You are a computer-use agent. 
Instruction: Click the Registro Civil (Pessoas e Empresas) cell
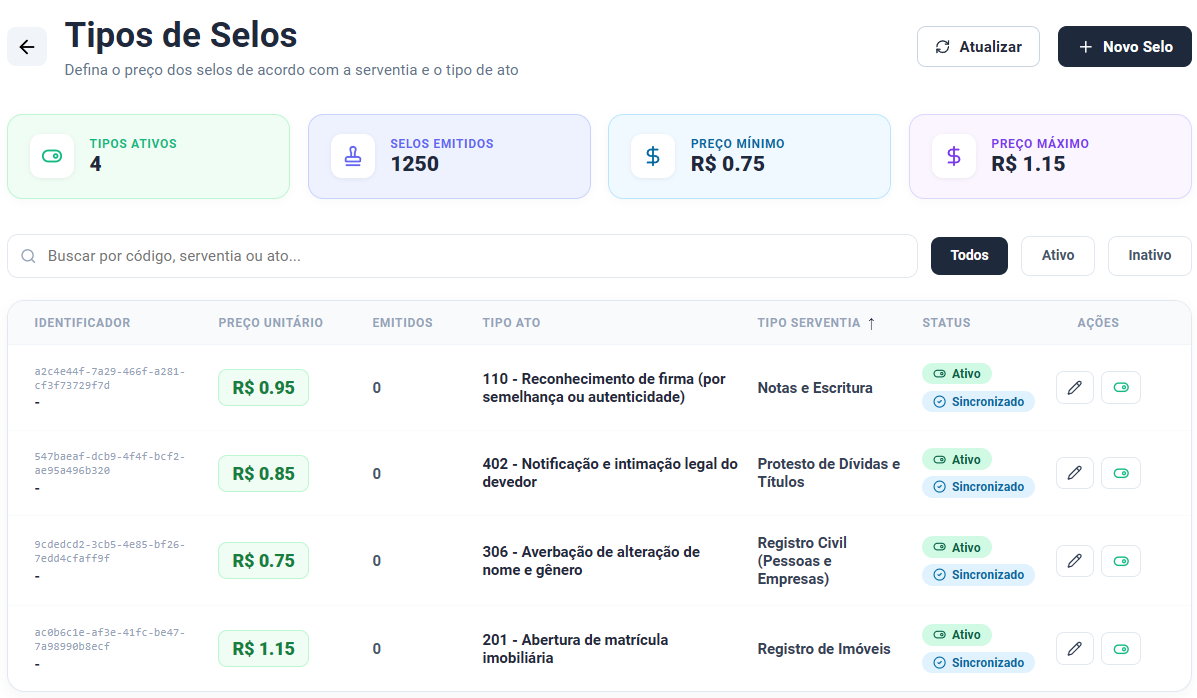[802, 561]
